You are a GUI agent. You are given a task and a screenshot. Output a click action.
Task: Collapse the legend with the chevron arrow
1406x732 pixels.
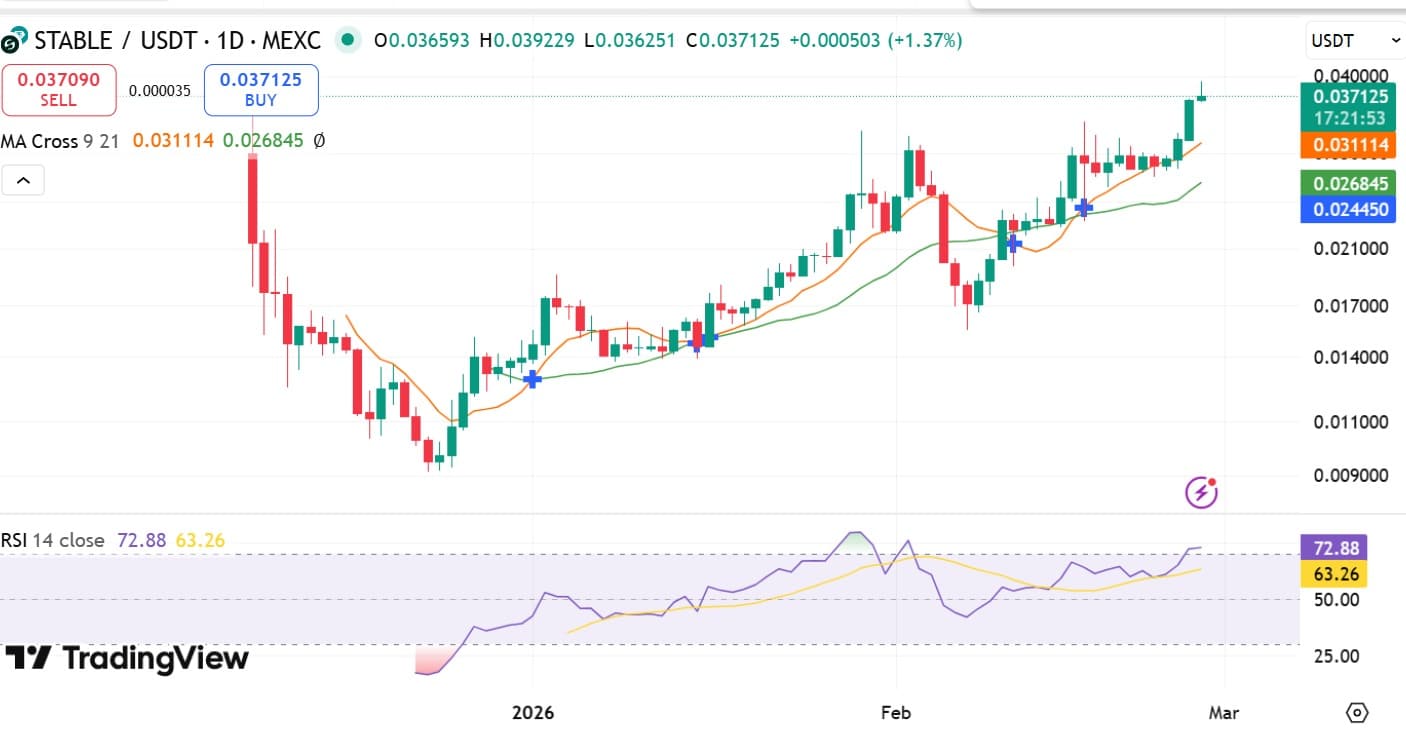point(23,180)
